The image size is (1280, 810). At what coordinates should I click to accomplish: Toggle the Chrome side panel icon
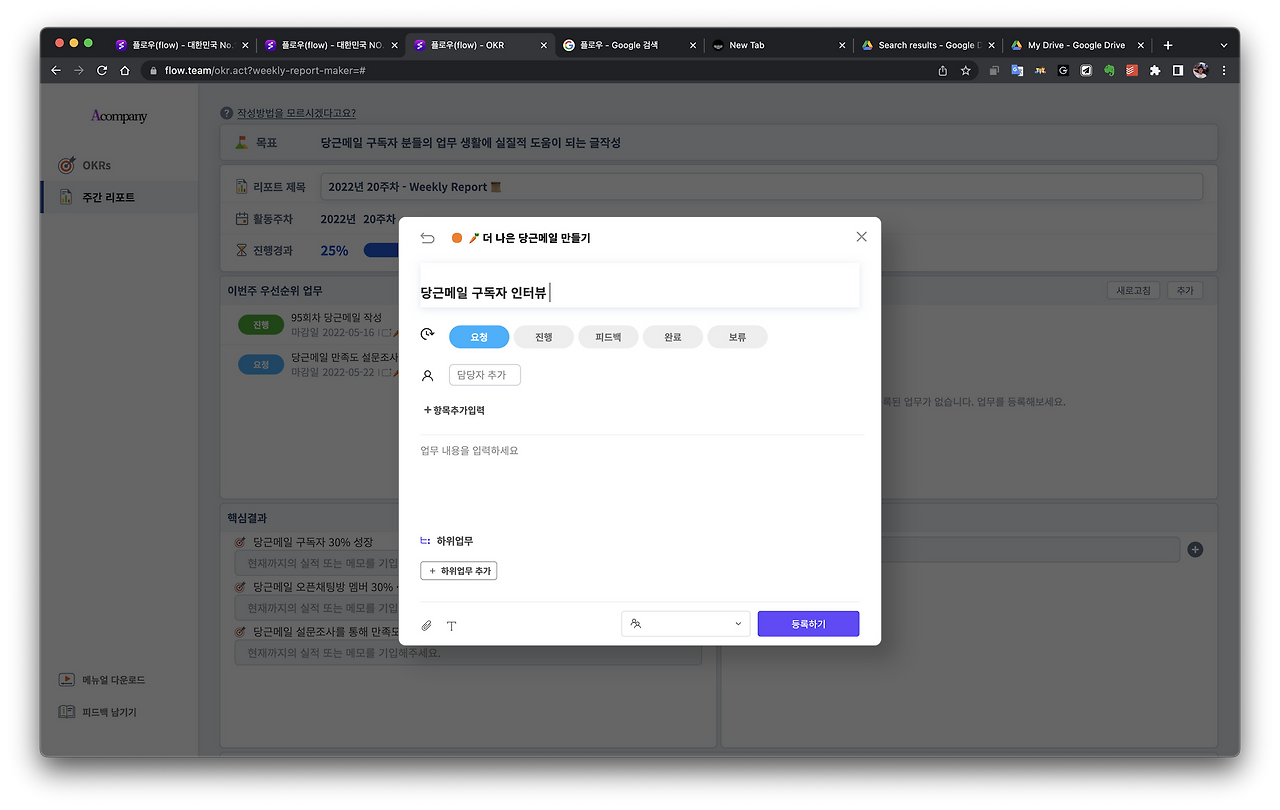tap(1178, 70)
